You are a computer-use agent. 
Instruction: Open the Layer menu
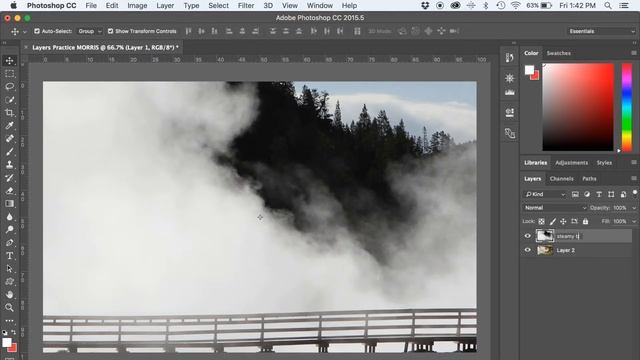pyautogui.click(x=165, y=5)
